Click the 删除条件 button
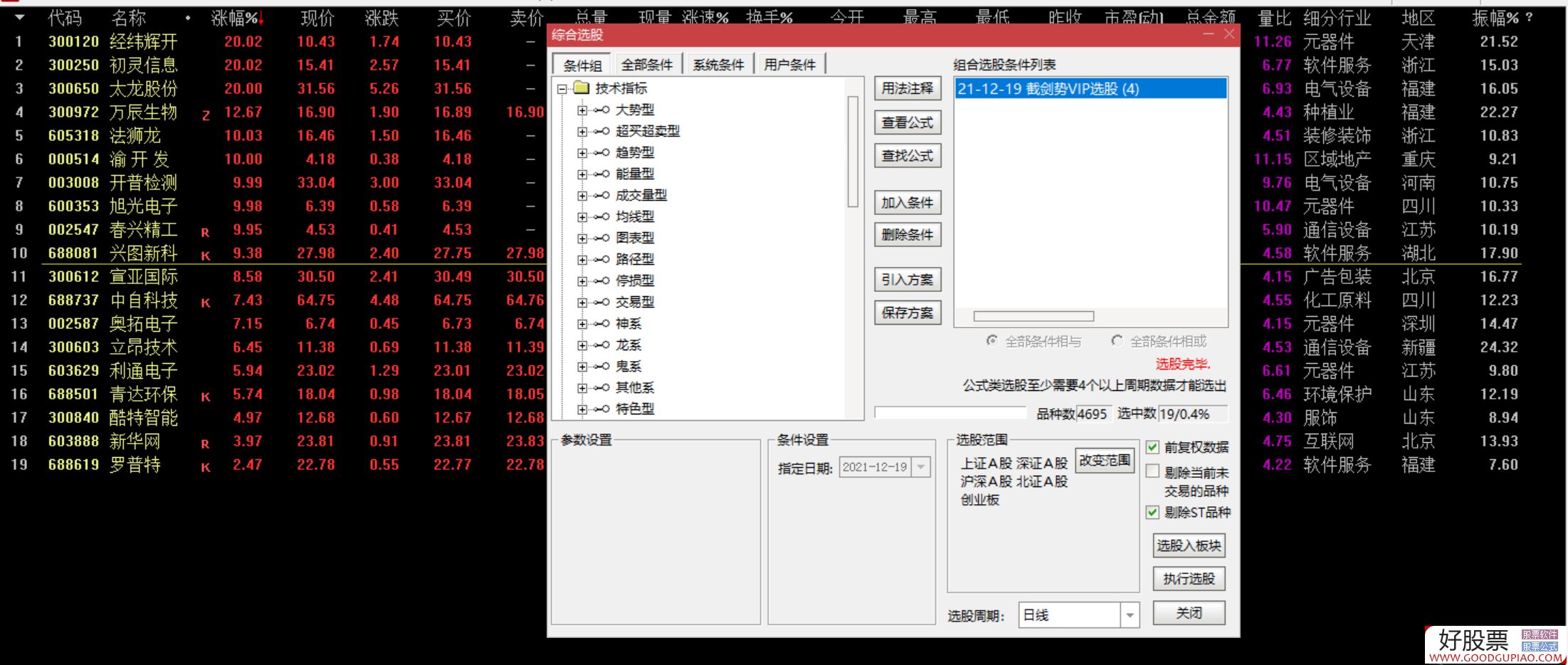 point(907,235)
